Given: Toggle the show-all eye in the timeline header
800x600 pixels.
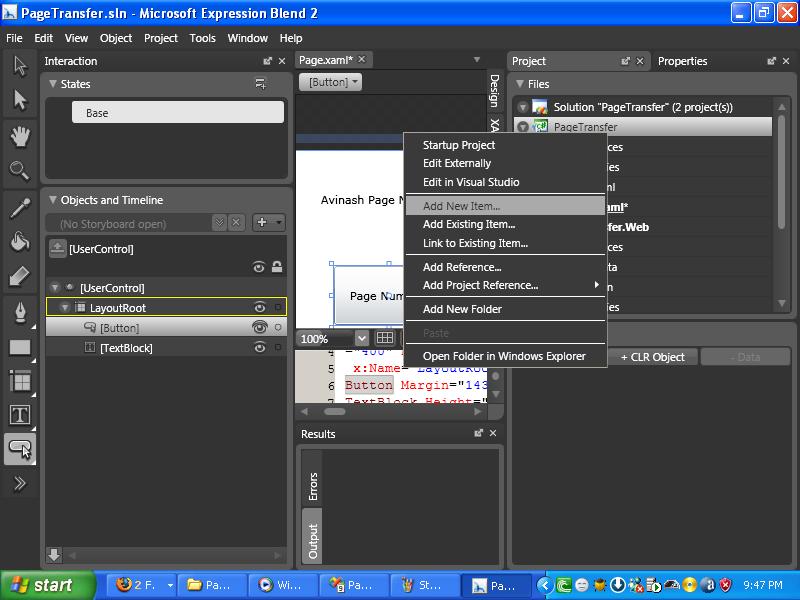Looking at the screenshot, I should click(x=259, y=267).
